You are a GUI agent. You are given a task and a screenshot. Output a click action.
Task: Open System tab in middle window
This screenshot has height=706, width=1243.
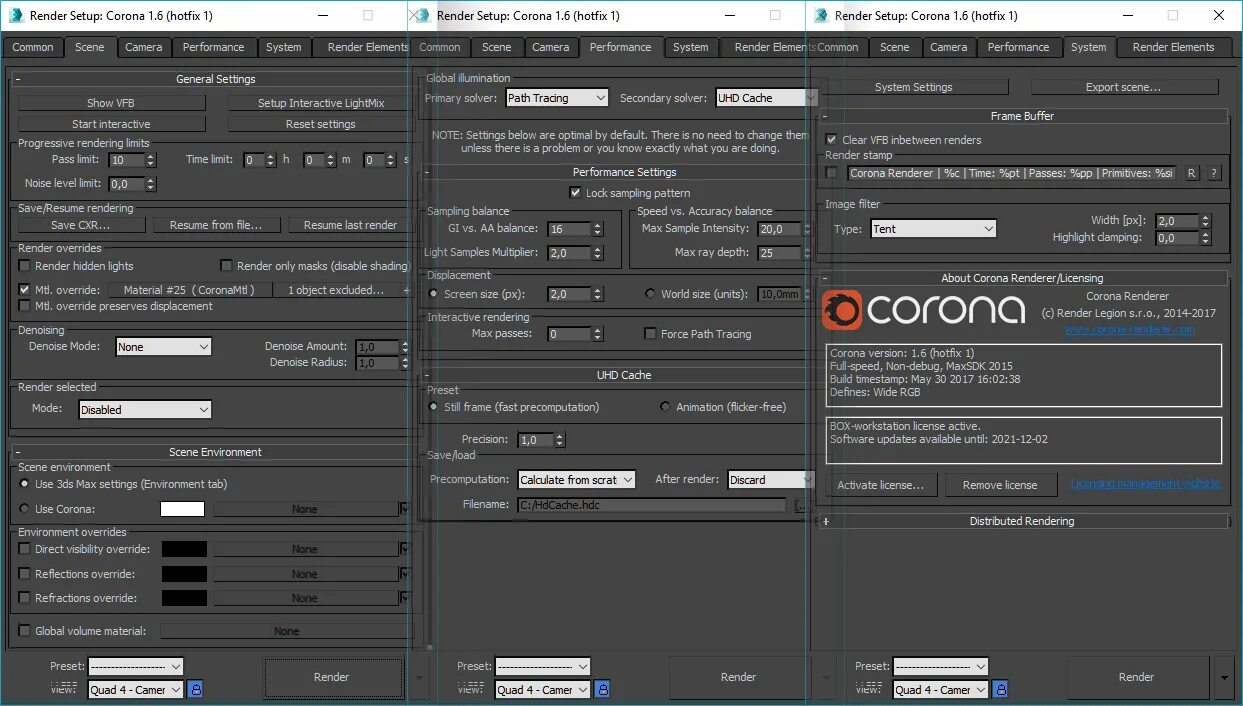[x=691, y=47]
